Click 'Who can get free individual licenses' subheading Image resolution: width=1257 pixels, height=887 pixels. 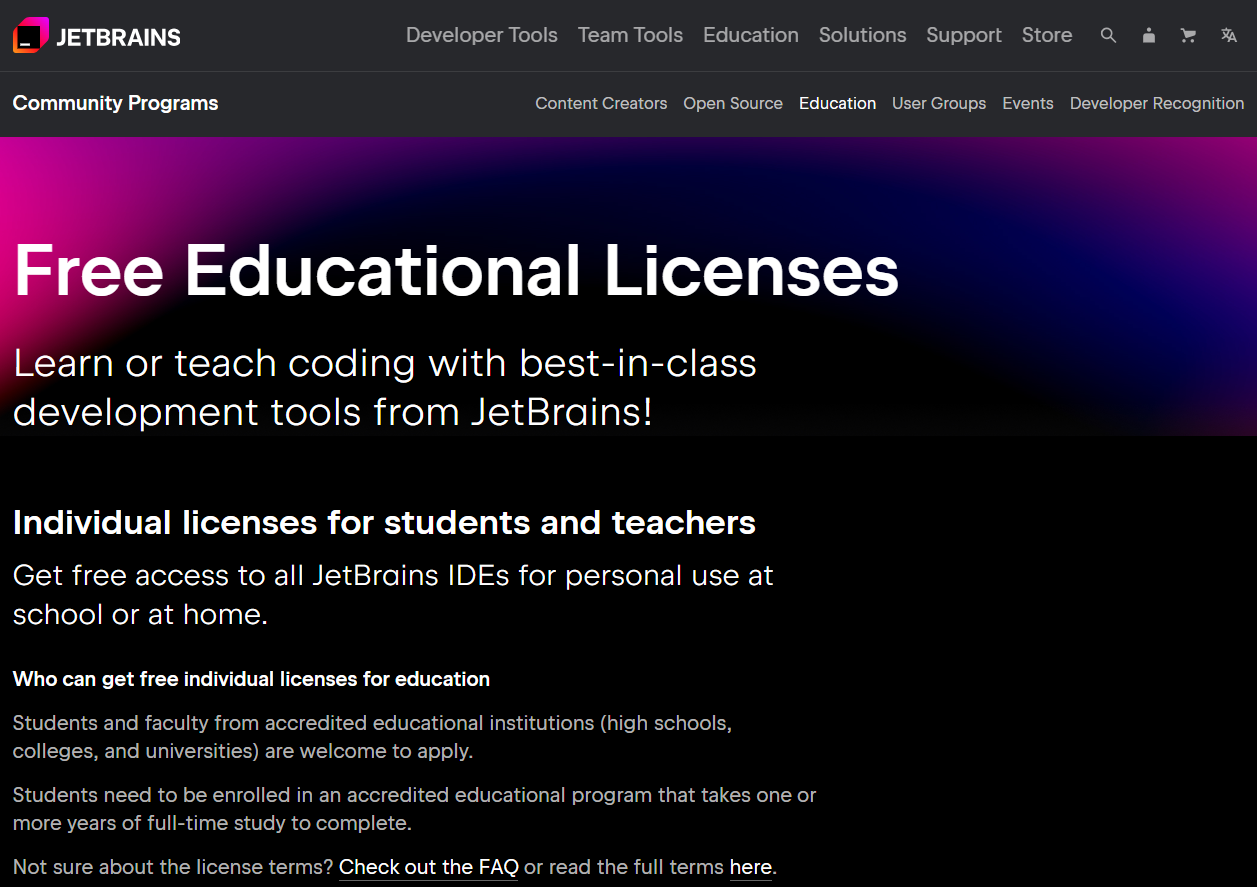tap(251, 679)
